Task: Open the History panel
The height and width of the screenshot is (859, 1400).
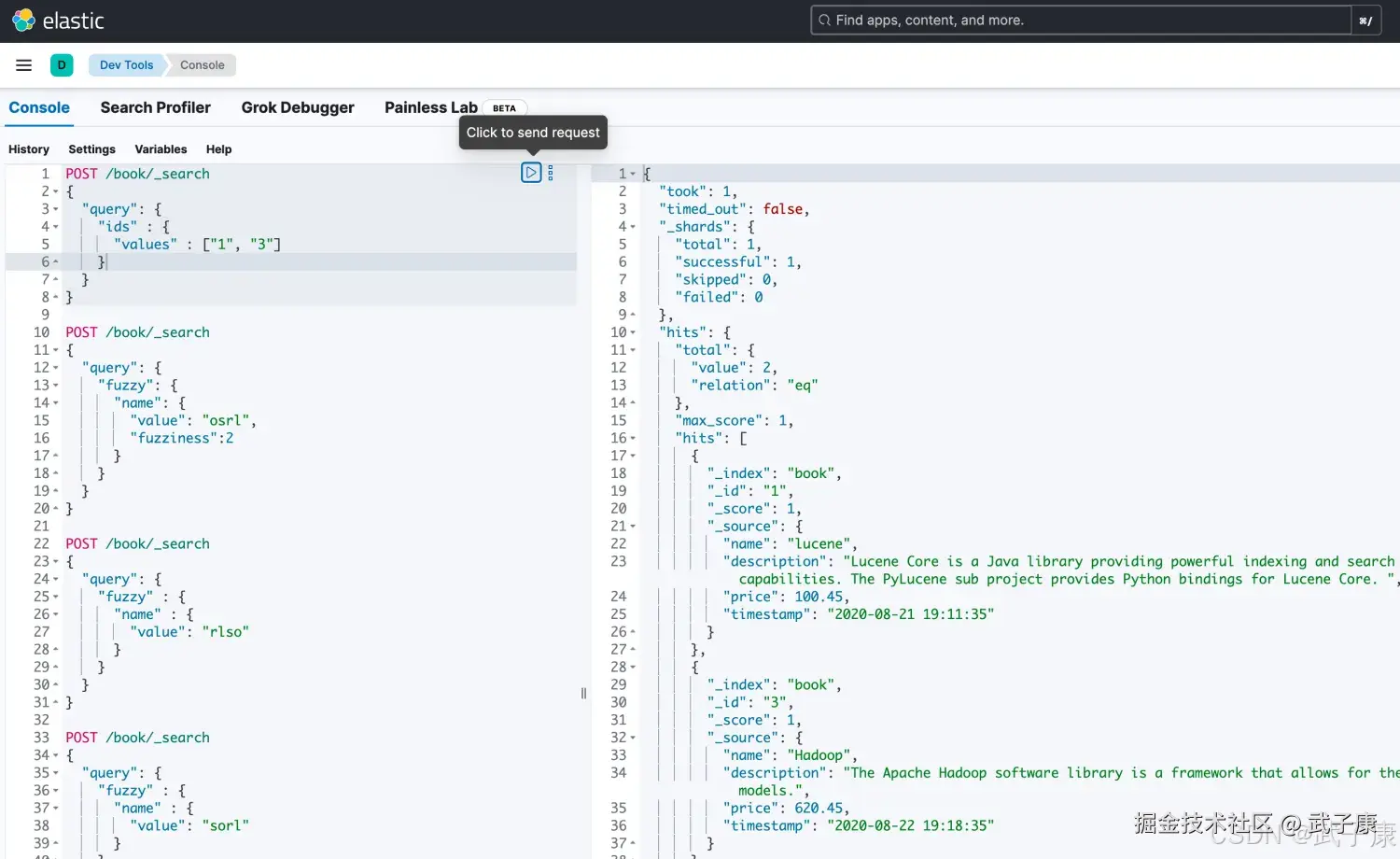Action: pos(29,149)
